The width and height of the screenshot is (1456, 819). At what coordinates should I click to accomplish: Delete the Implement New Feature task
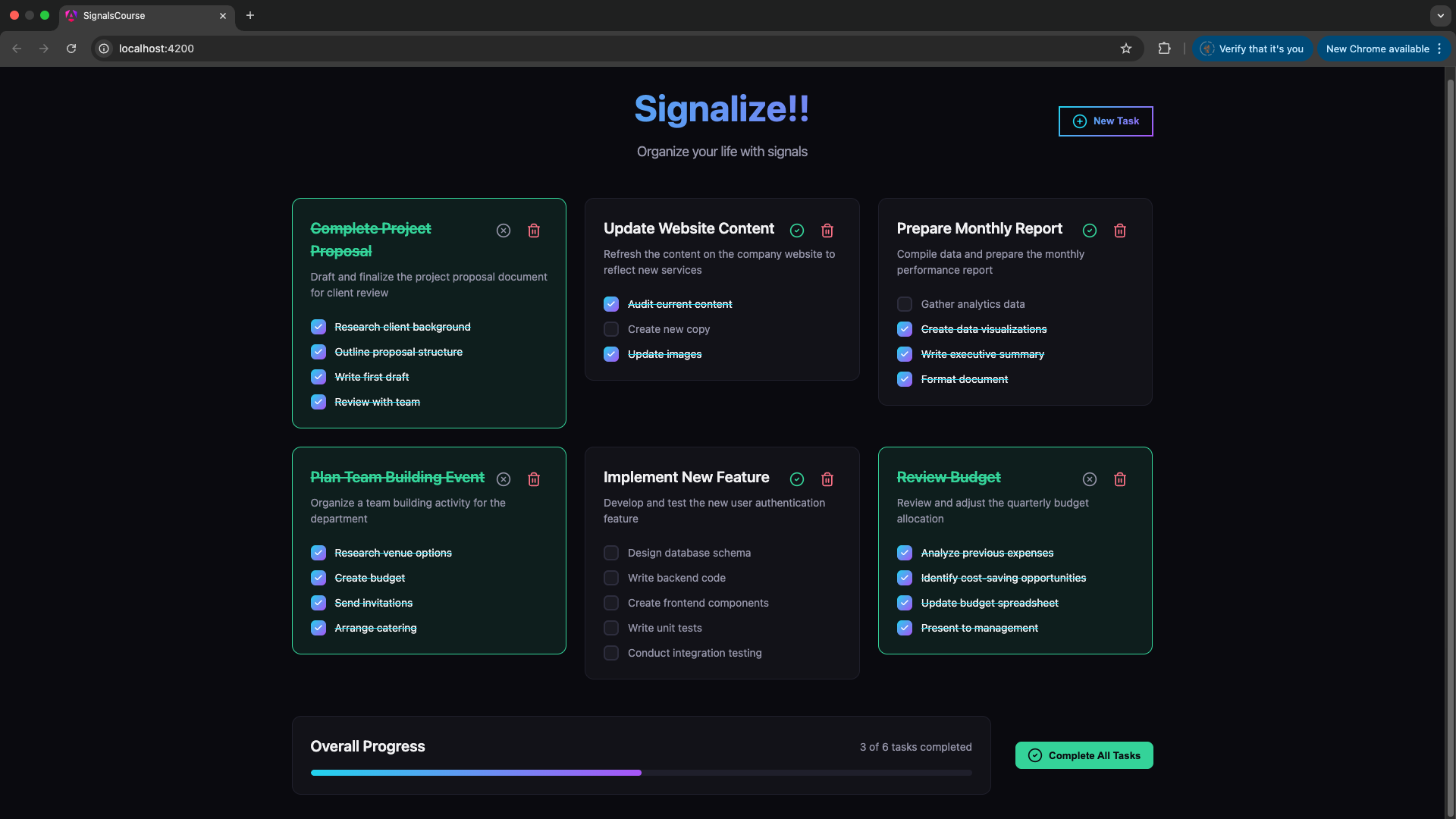tap(827, 479)
